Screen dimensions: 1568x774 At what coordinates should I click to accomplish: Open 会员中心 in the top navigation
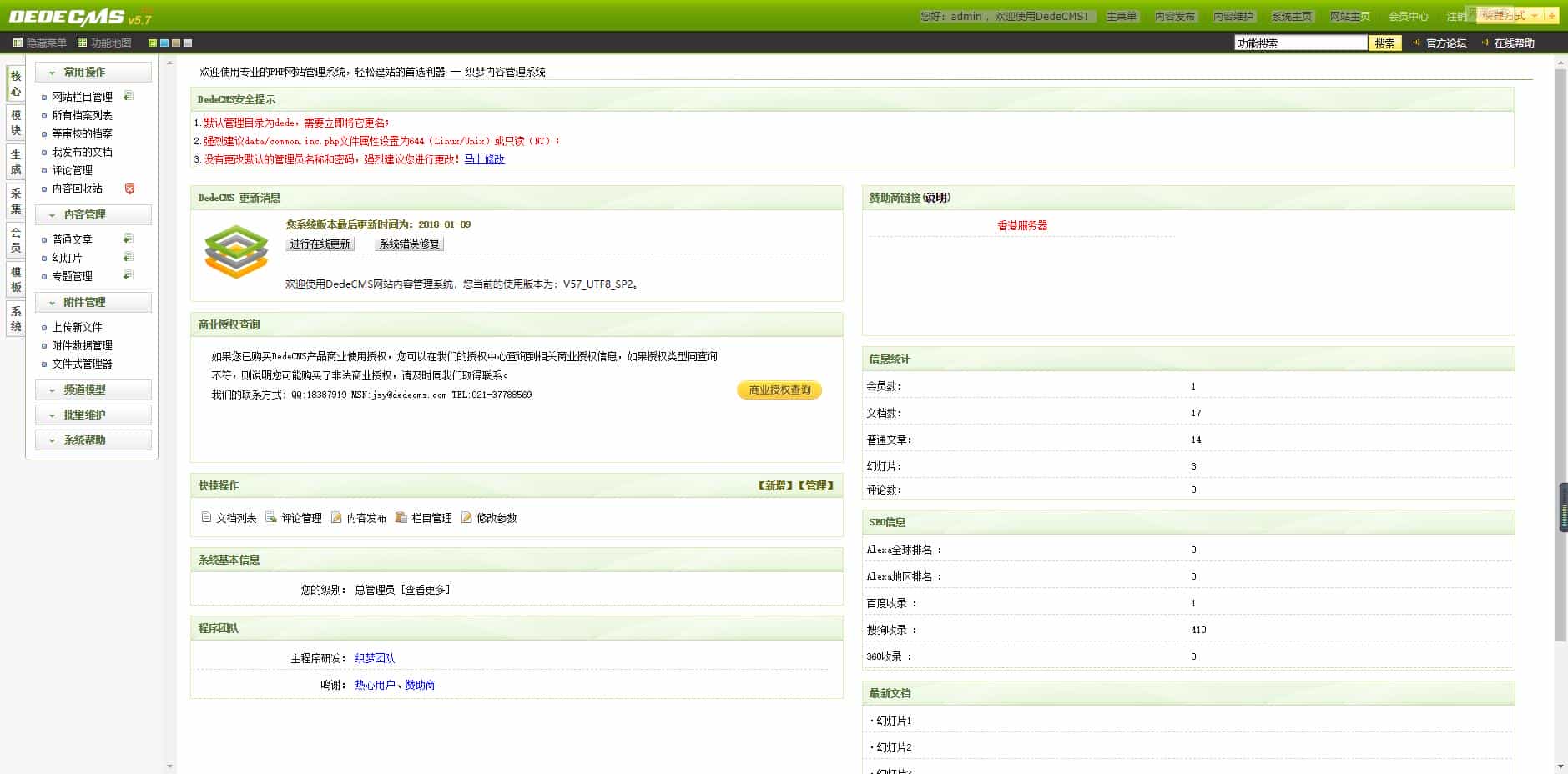(x=1409, y=17)
